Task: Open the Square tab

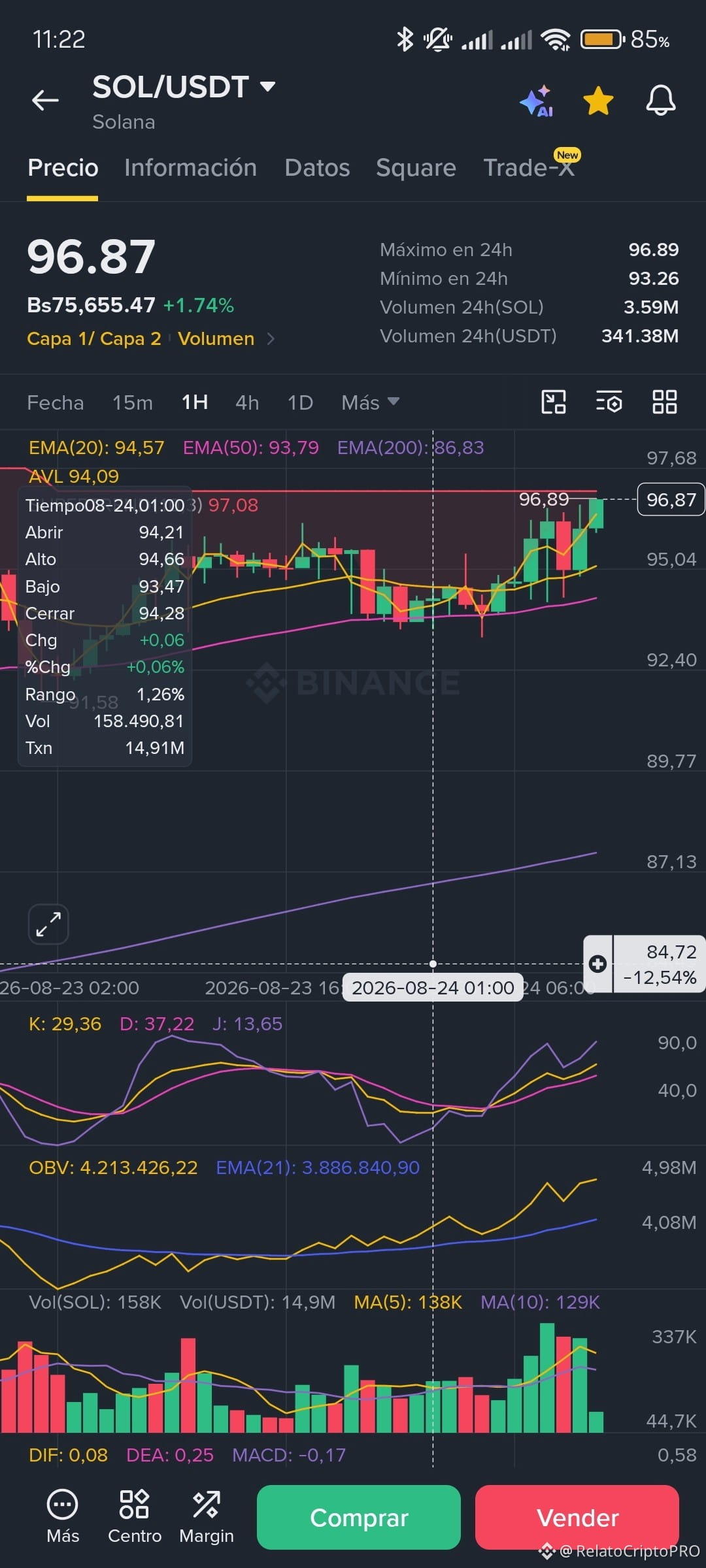Action: tap(416, 168)
